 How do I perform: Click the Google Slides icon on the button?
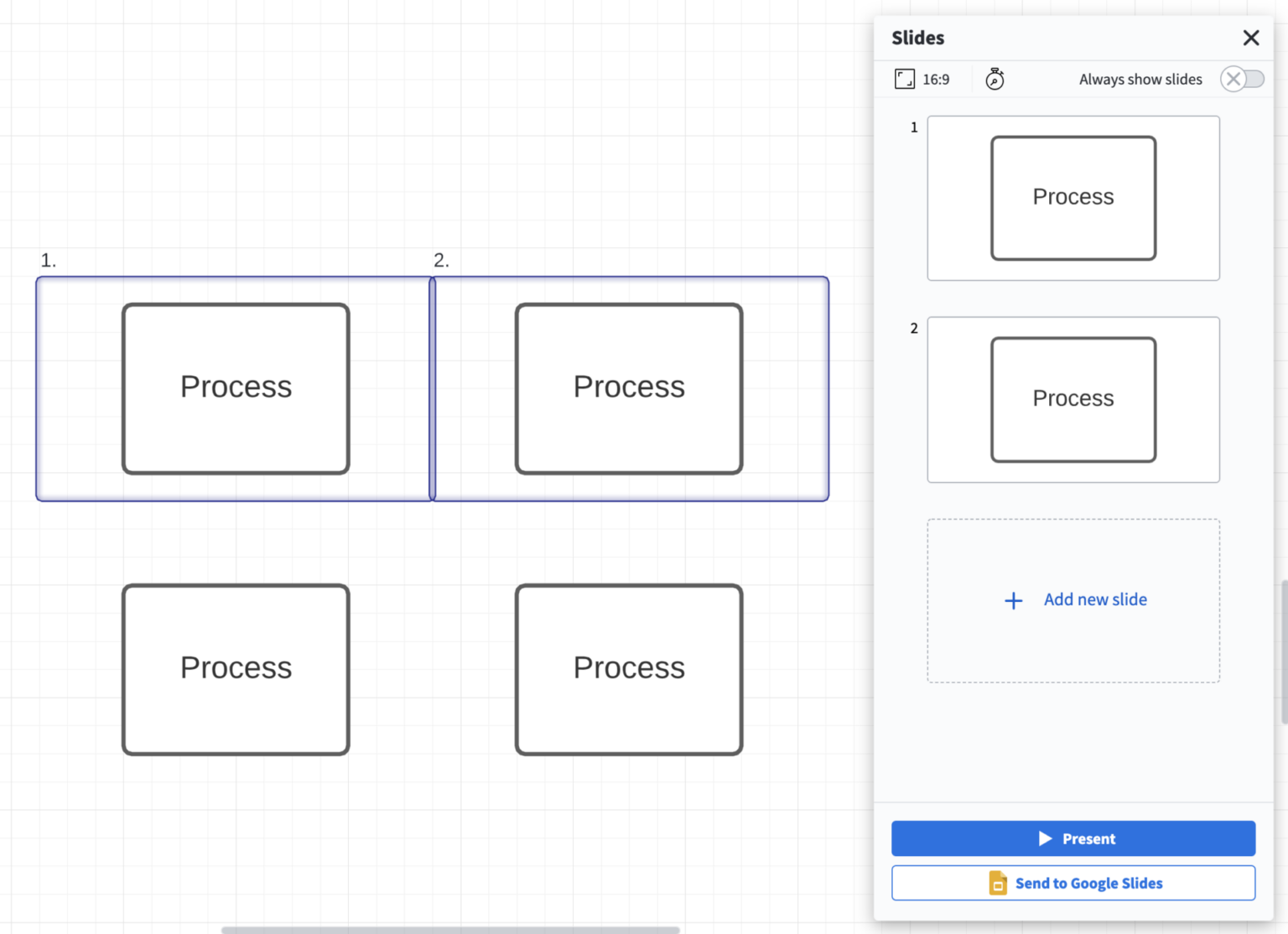click(997, 883)
